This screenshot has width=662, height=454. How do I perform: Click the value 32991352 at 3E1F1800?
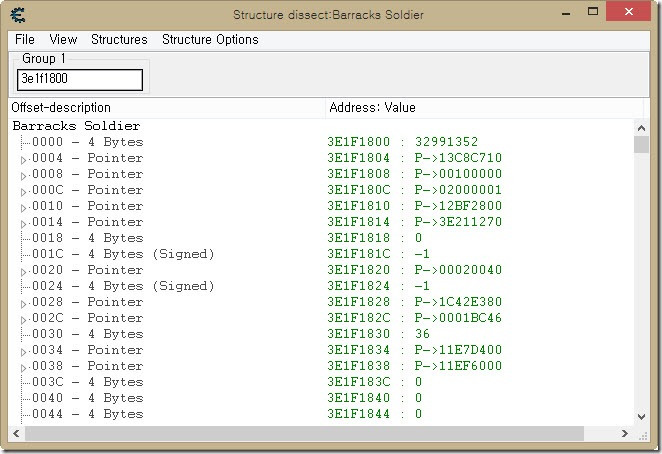pos(446,142)
